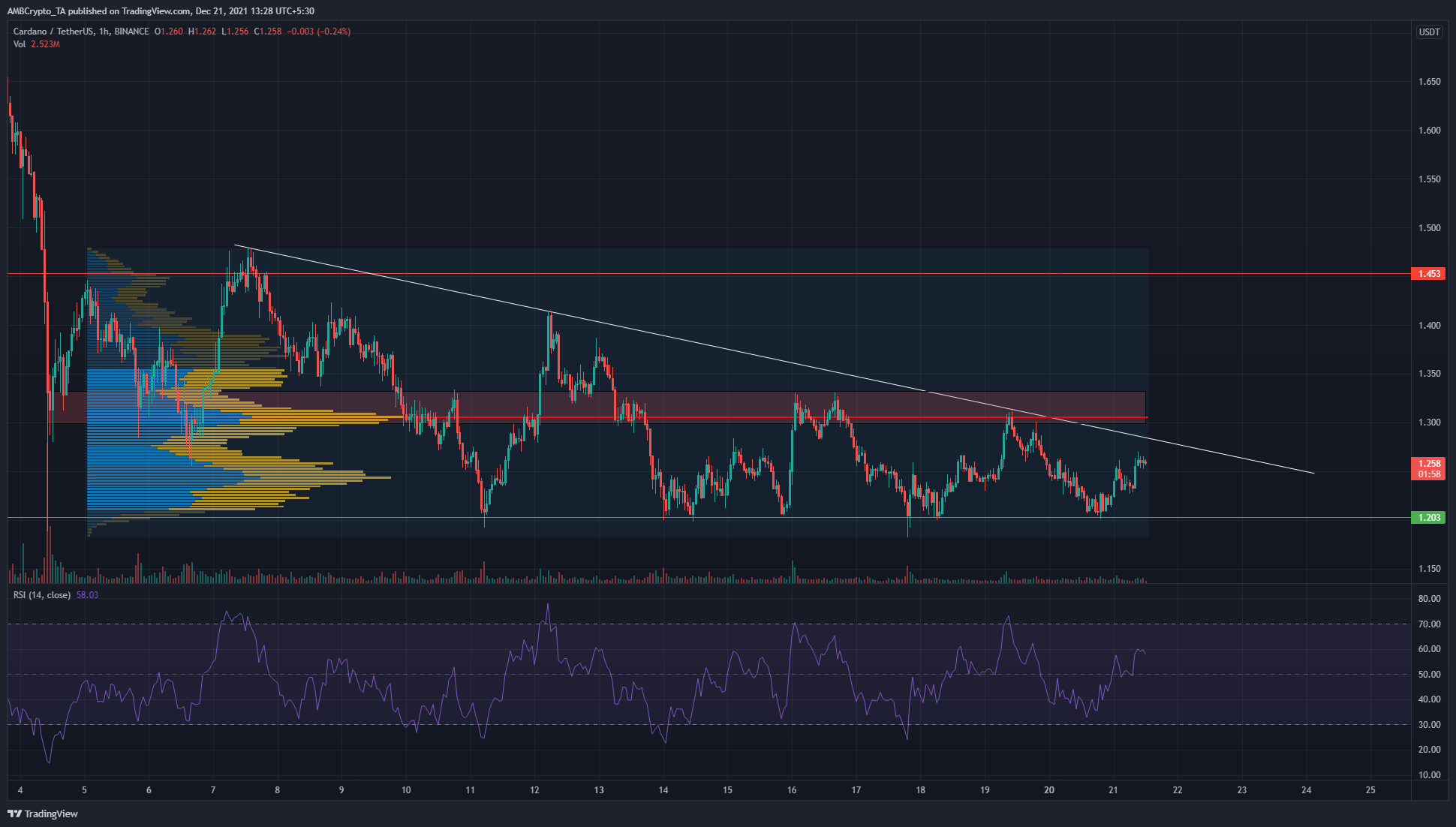Click the open price O1.260 value

tap(169, 32)
